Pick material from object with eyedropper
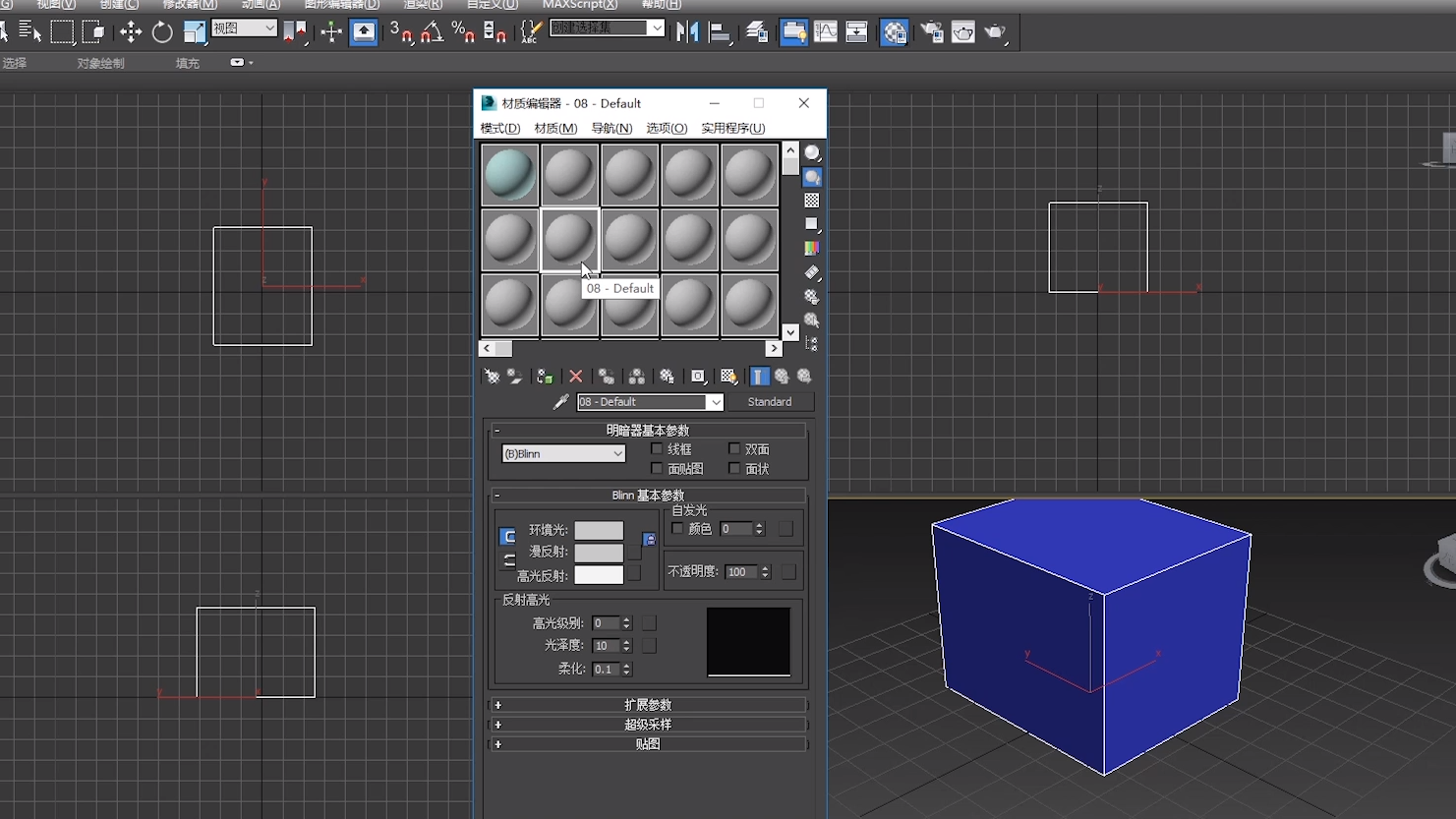The height and width of the screenshot is (819, 1456). pyautogui.click(x=560, y=402)
